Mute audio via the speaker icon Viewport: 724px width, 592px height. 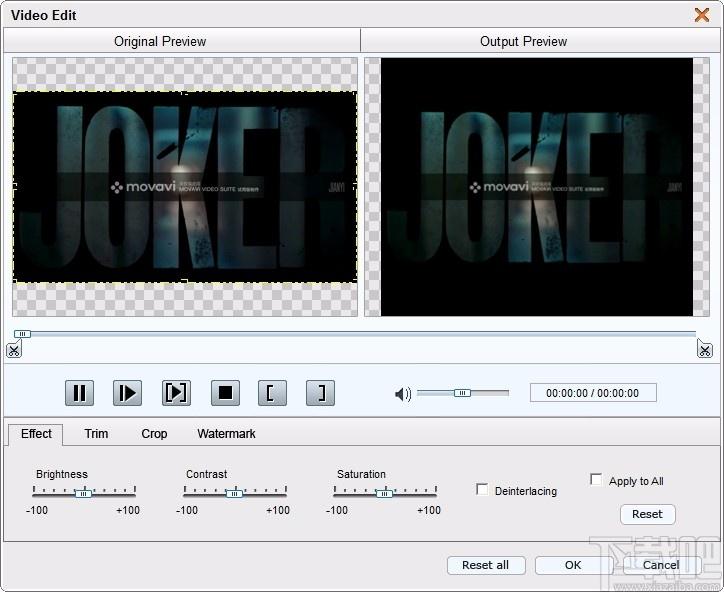pyautogui.click(x=403, y=394)
